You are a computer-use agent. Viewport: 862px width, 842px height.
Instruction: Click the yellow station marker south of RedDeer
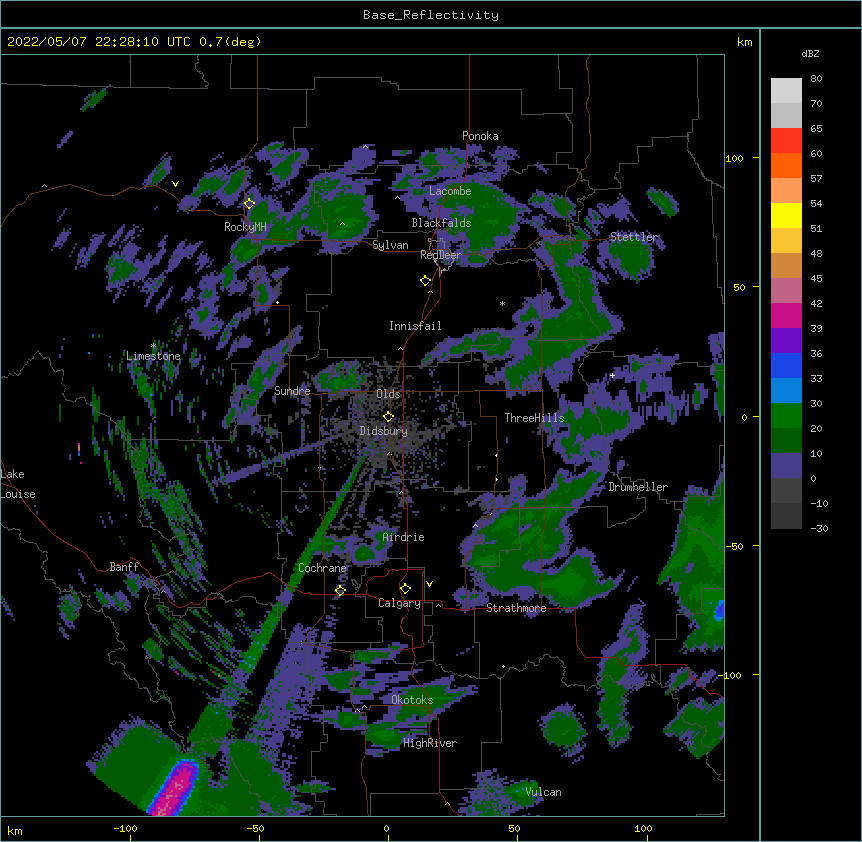tap(426, 281)
